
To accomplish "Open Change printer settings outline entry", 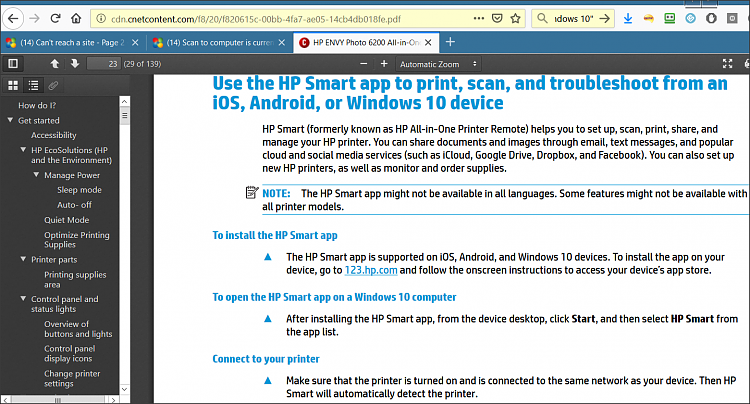I will 72,378.
